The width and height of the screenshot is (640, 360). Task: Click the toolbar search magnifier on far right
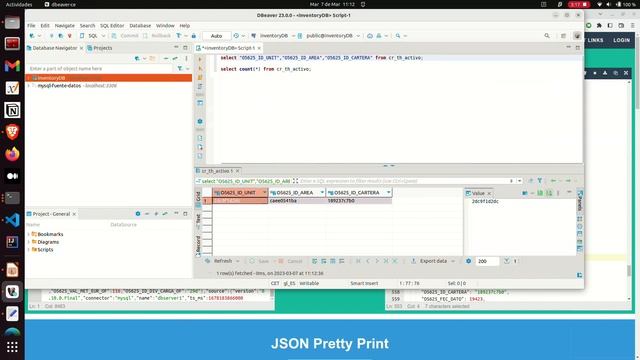tap(547, 36)
